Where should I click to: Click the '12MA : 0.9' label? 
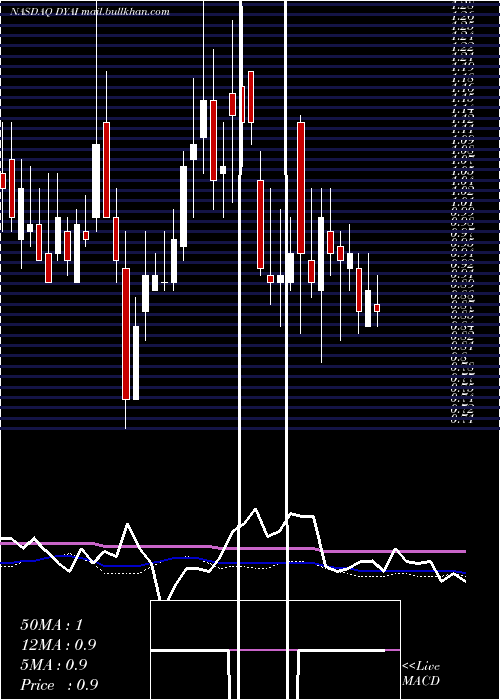click(58, 645)
